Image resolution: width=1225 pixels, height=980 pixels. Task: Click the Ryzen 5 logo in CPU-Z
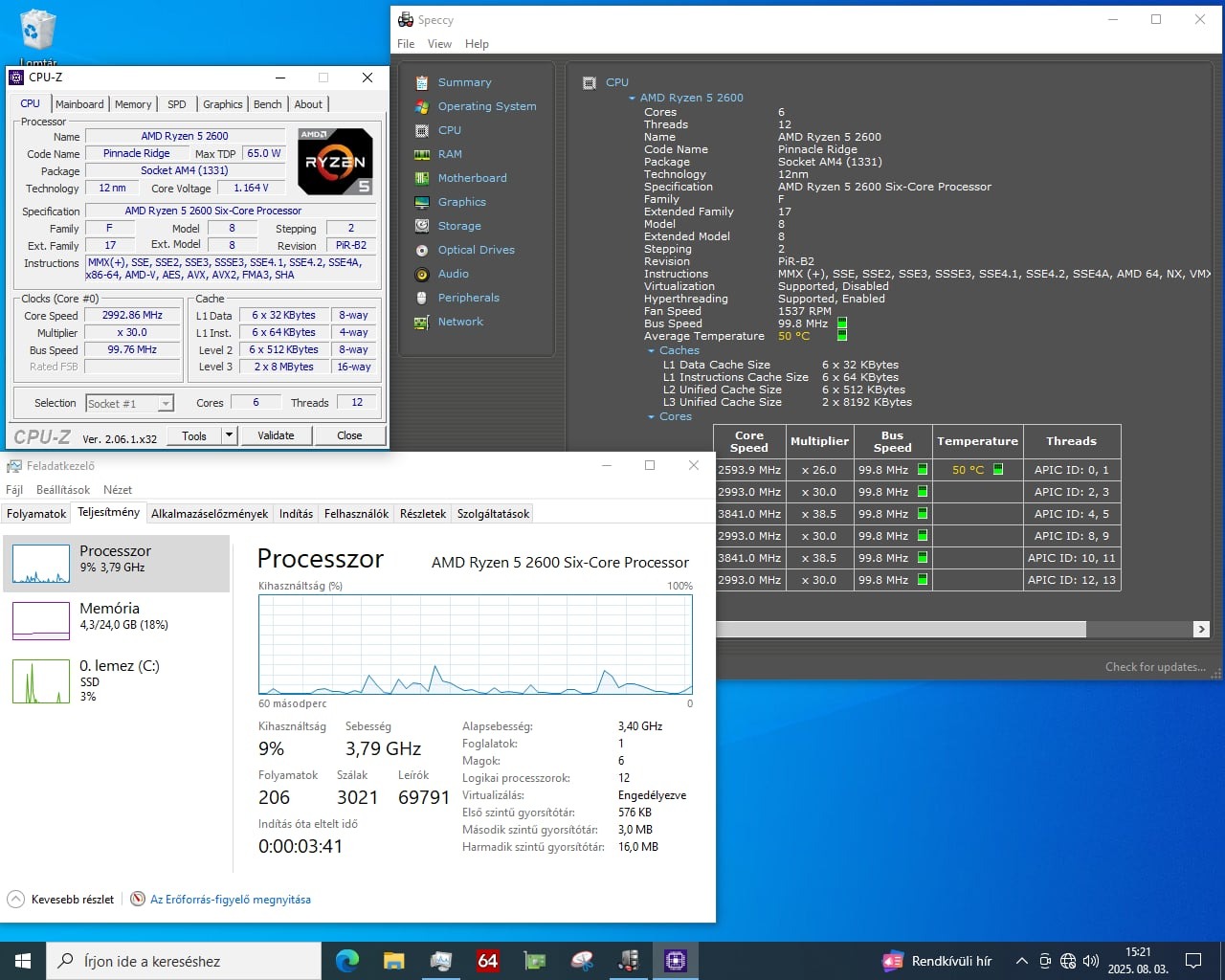pyautogui.click(x=335, y=161)
